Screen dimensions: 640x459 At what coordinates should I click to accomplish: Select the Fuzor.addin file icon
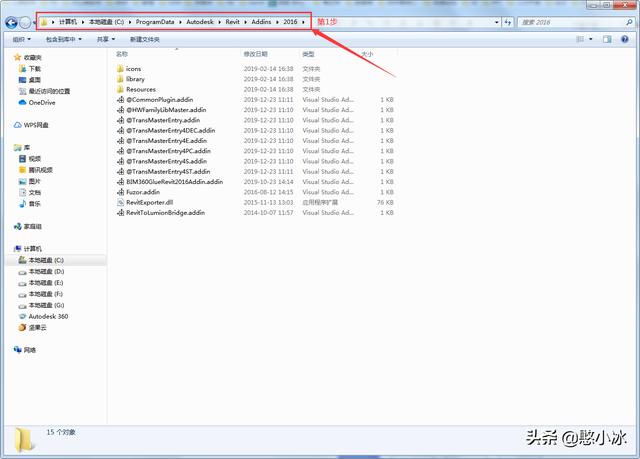click(120, 192)
